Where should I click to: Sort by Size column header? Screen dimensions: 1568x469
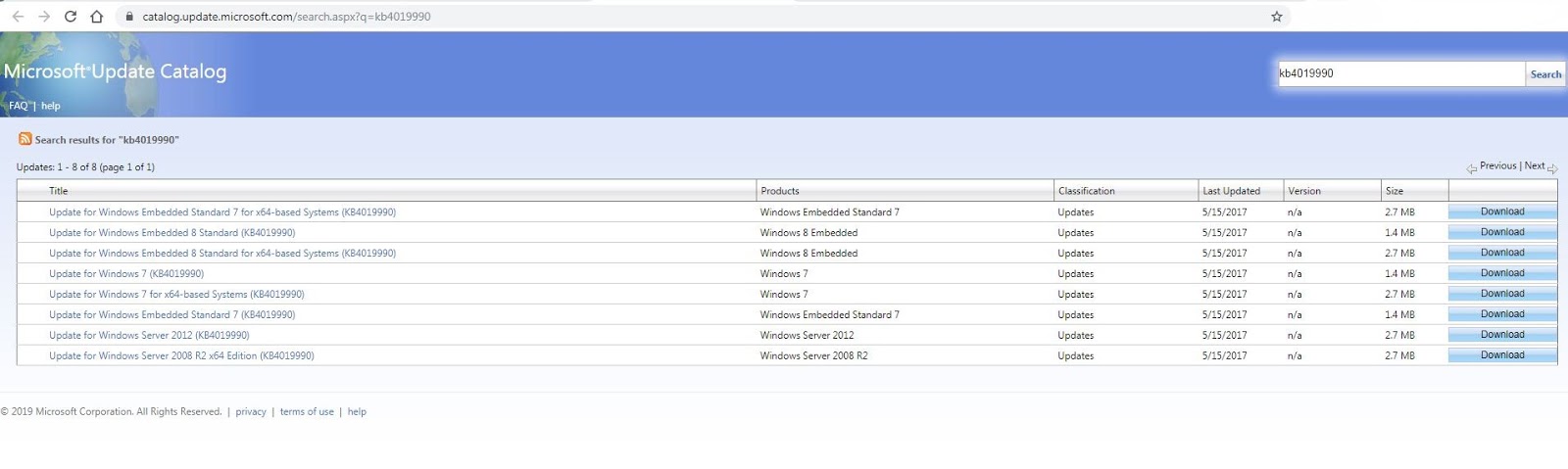tap(1395, 191)
